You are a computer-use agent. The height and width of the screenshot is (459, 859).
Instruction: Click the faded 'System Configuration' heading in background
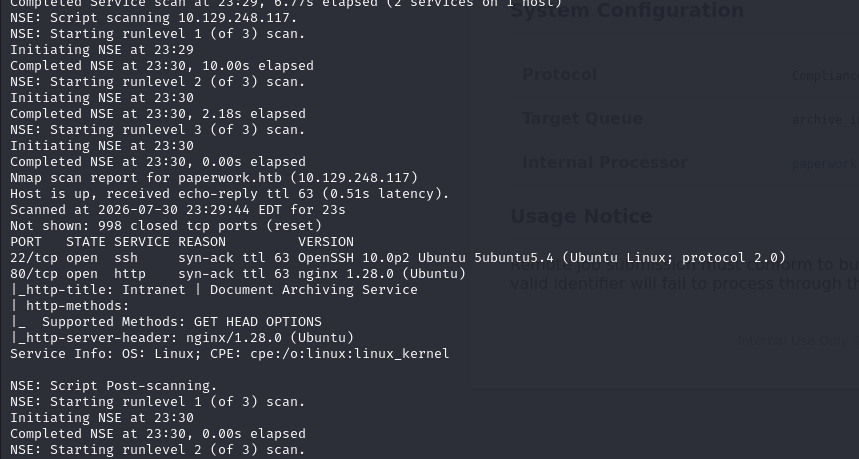(627, 10)
